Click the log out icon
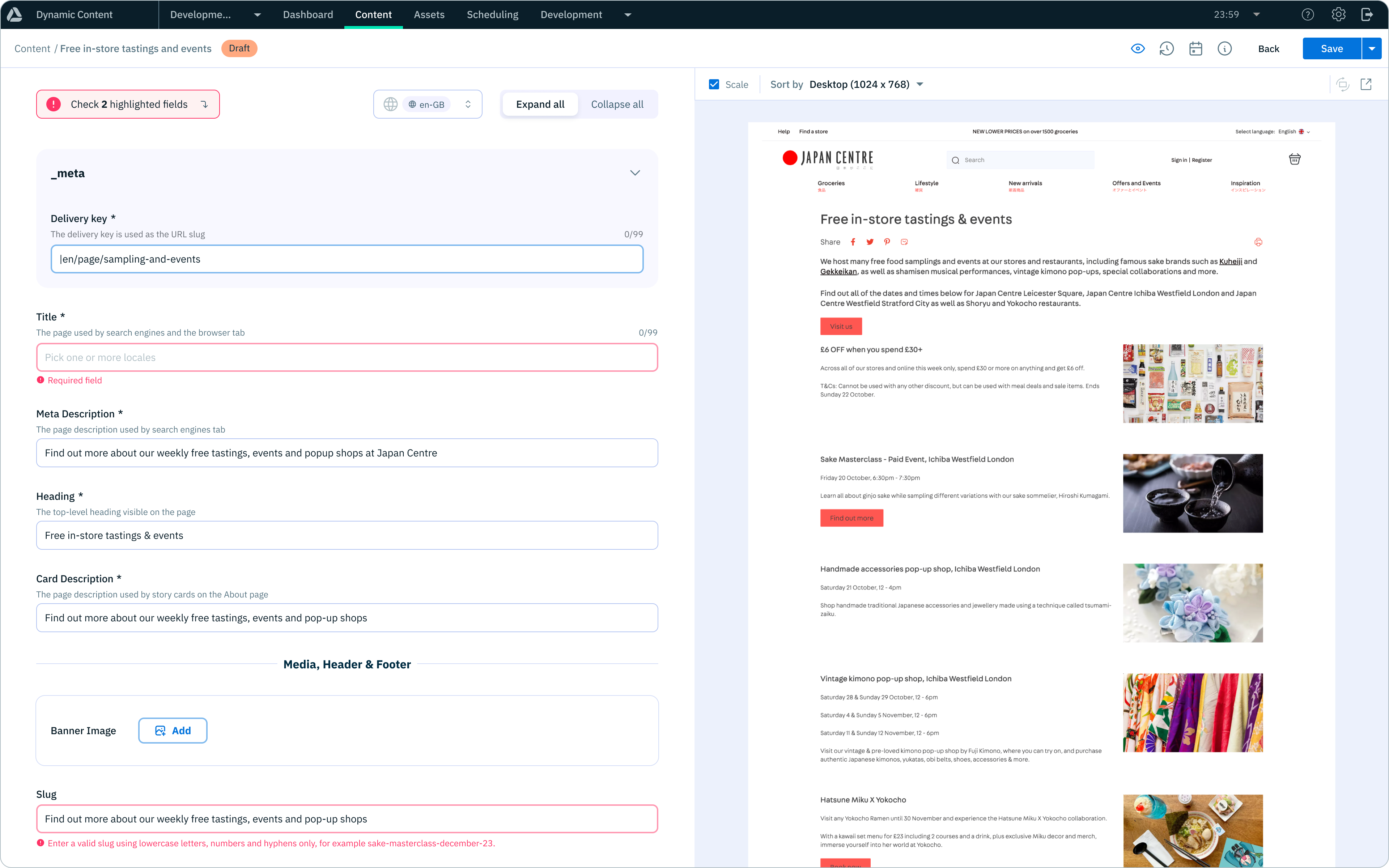This screenshot has width=1389, height=868. (1368, 14)
